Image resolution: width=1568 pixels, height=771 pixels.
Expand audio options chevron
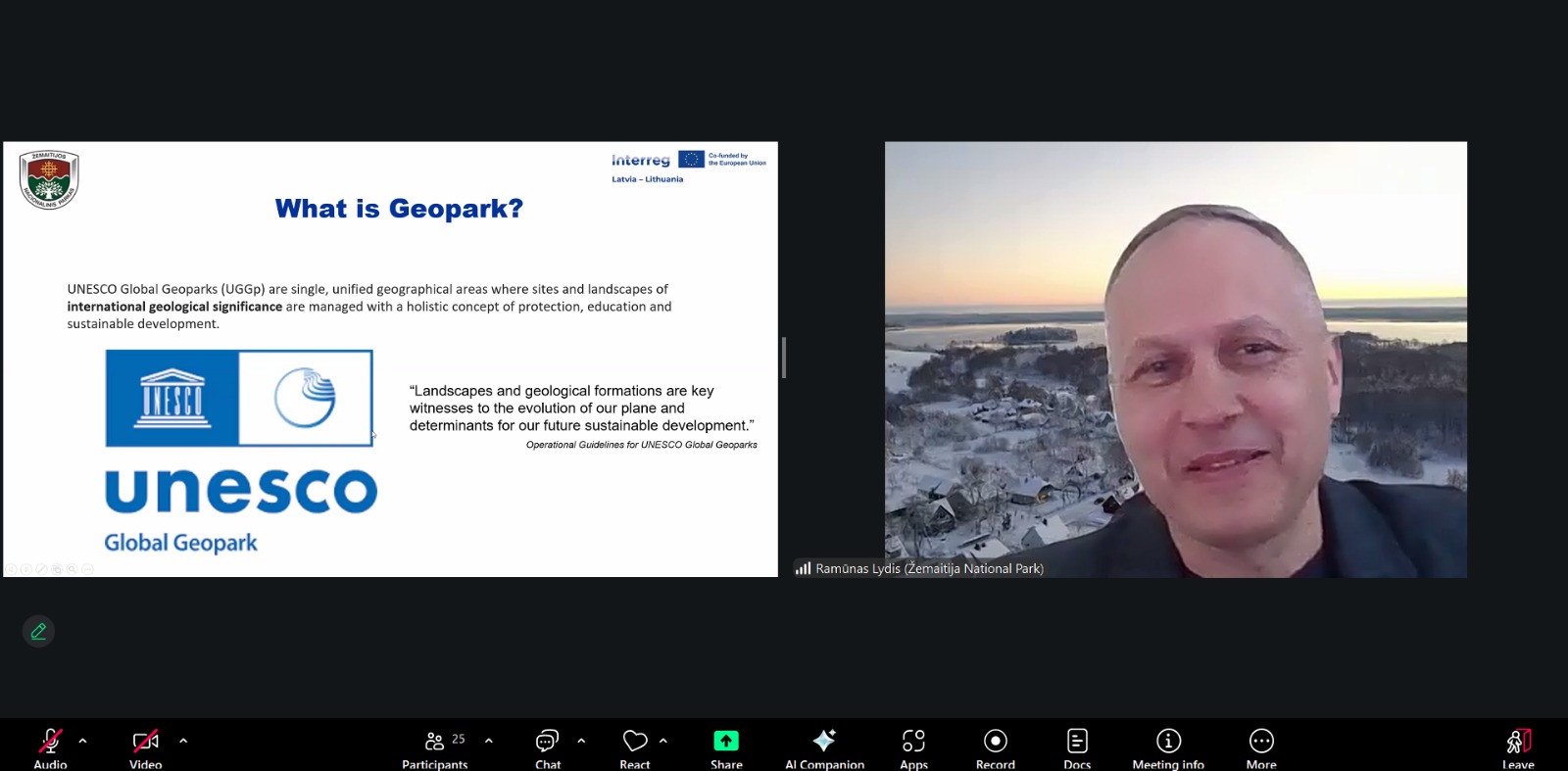click(x=82, y=741)
